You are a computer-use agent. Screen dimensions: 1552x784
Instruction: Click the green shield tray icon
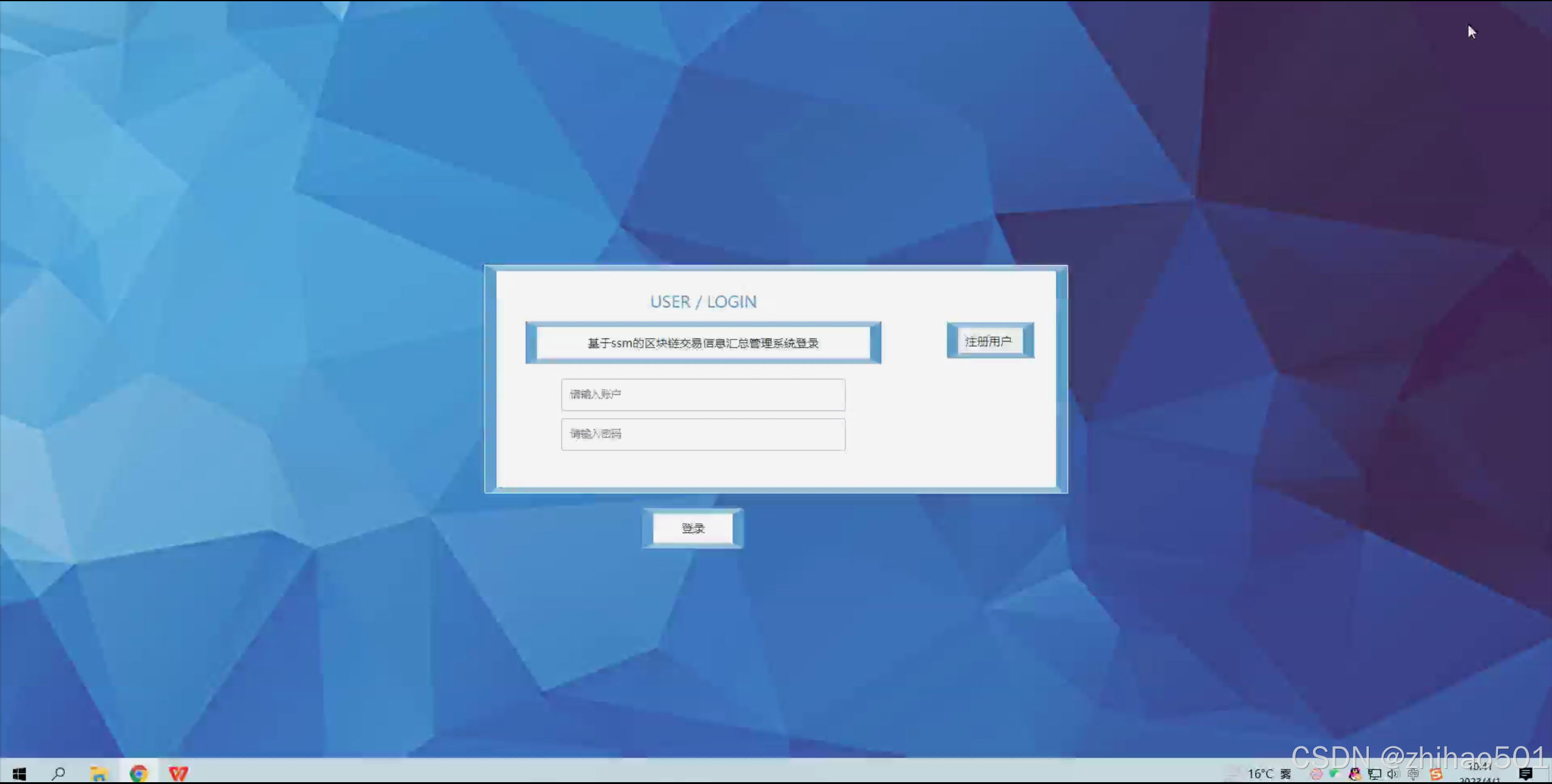coord(1334,773)
